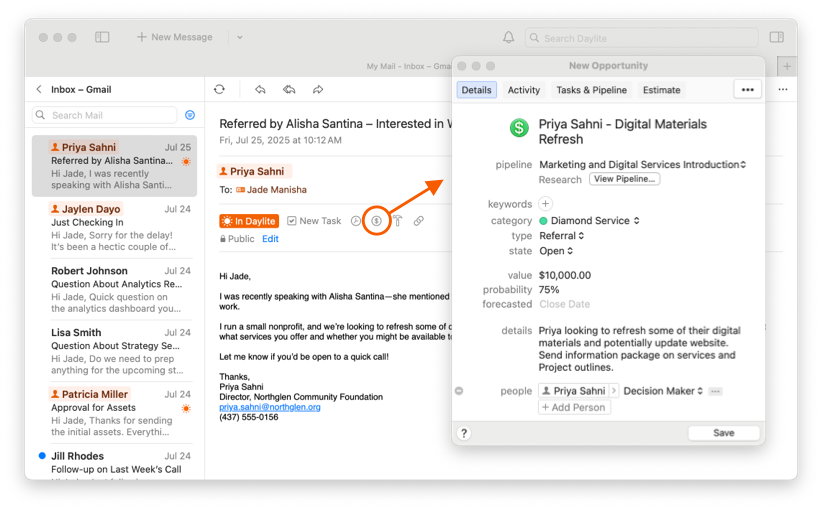Image resolution: width=822 pixels, height=510 pixels.
Task: Create new opportunity from email
Action: coord(376,221)
